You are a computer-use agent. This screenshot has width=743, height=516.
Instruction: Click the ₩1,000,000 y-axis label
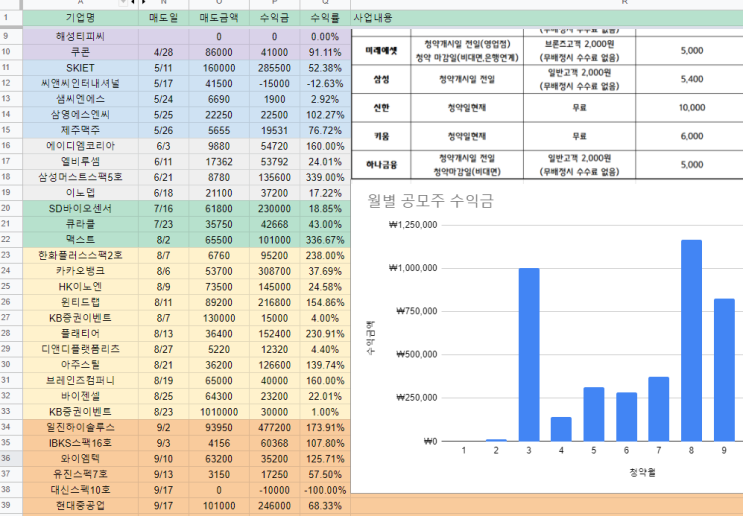(x=413, y=268)
